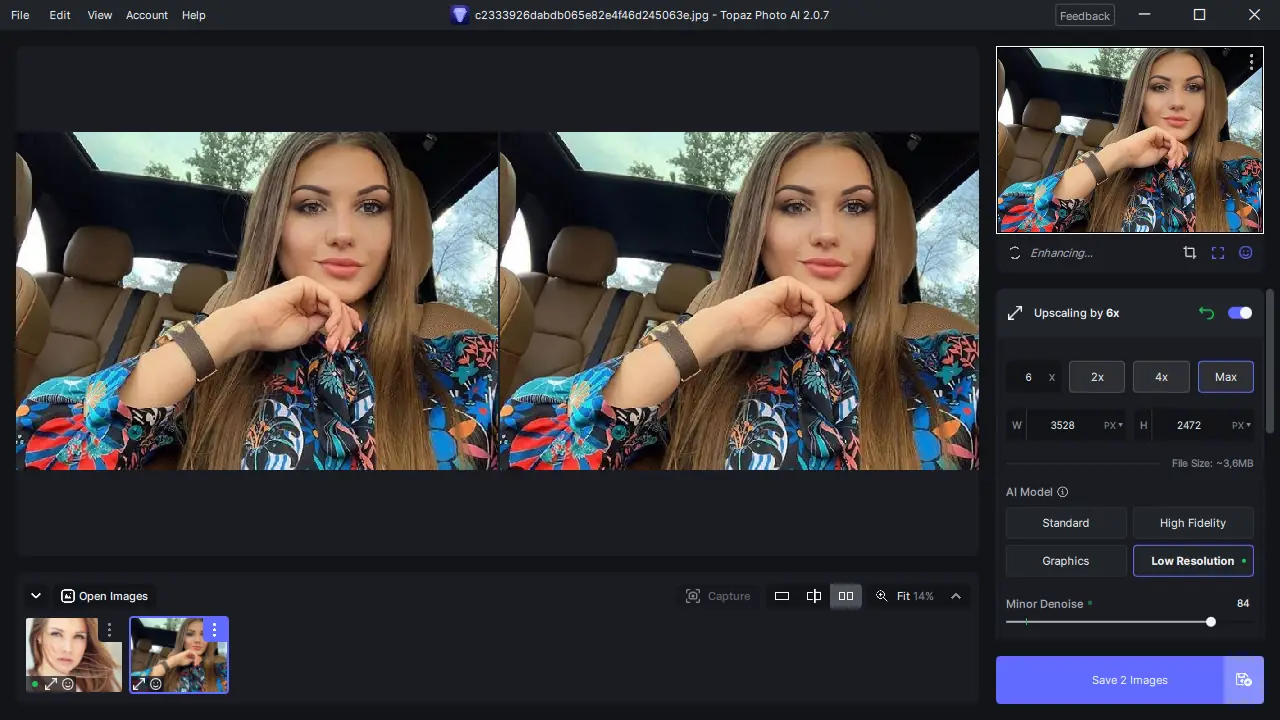This screenshot has width=1280, height=720.
Task: Open three-dot menu on the first thumbnail
Action: [x=109, y=631]
